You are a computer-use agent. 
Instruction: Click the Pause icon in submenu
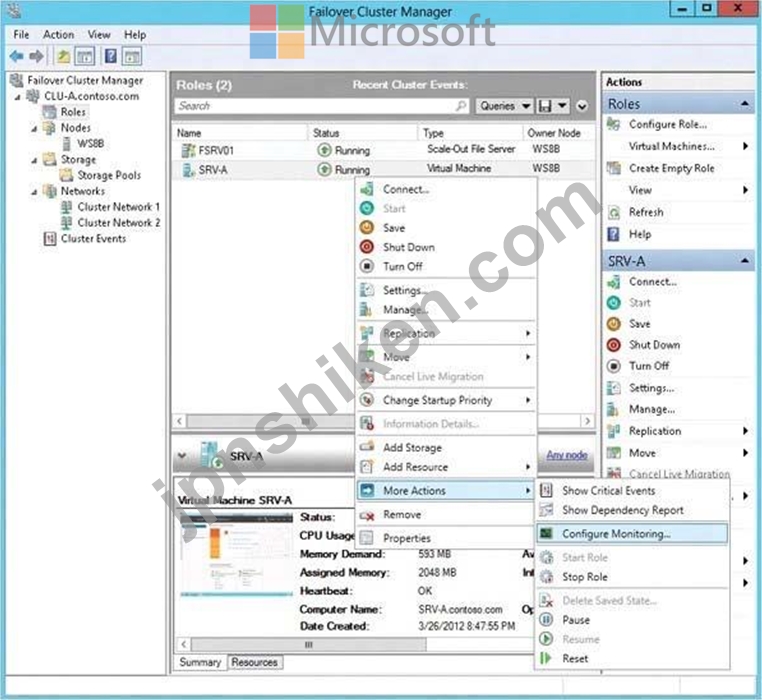tap(546, 620)
